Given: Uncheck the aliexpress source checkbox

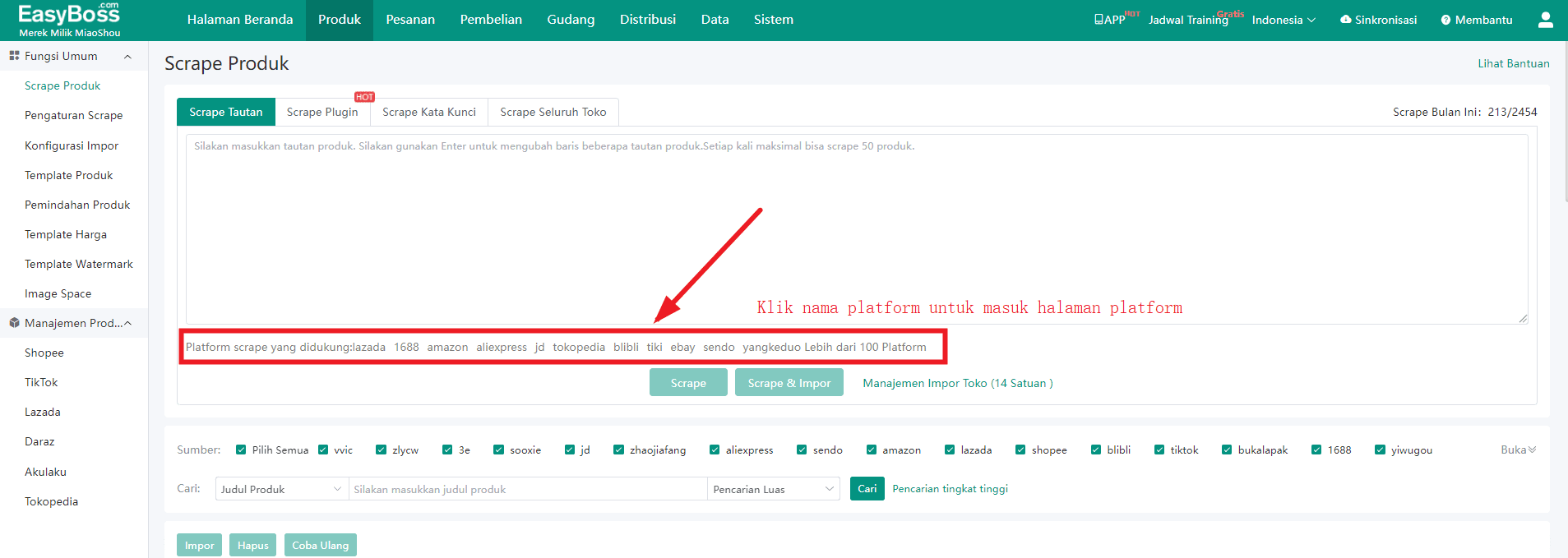Looking at the screenshot, I should click(x=715, y=450).
